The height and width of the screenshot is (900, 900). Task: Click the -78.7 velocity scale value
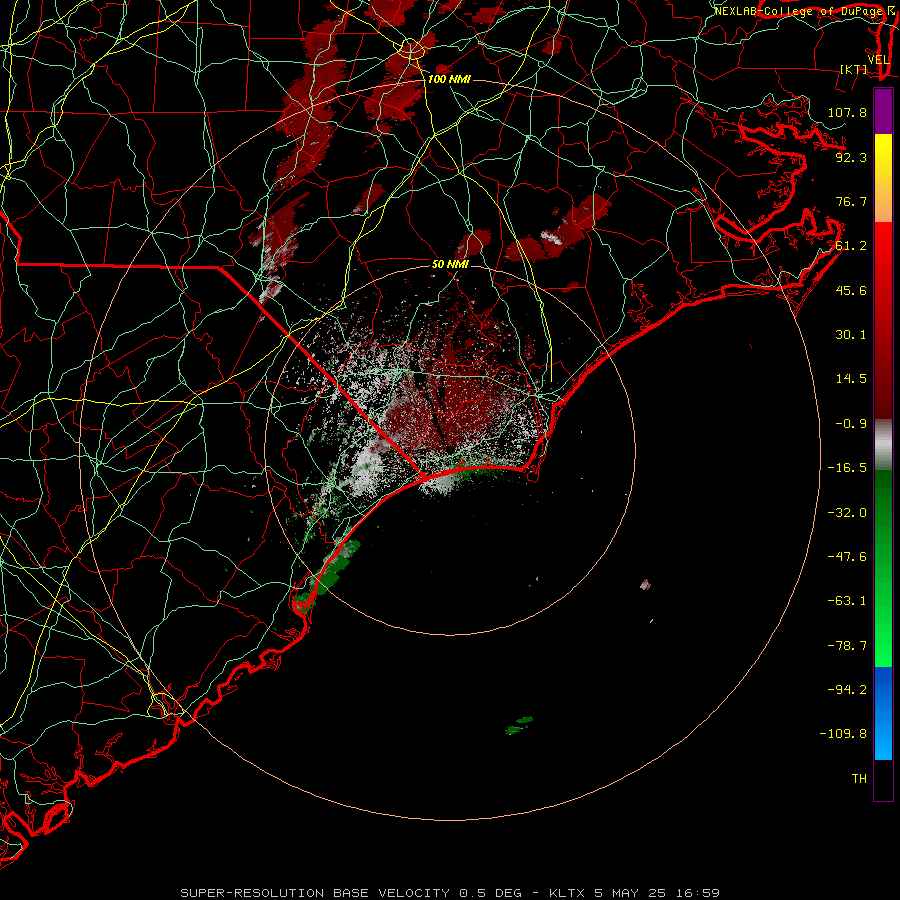point(847,646)
